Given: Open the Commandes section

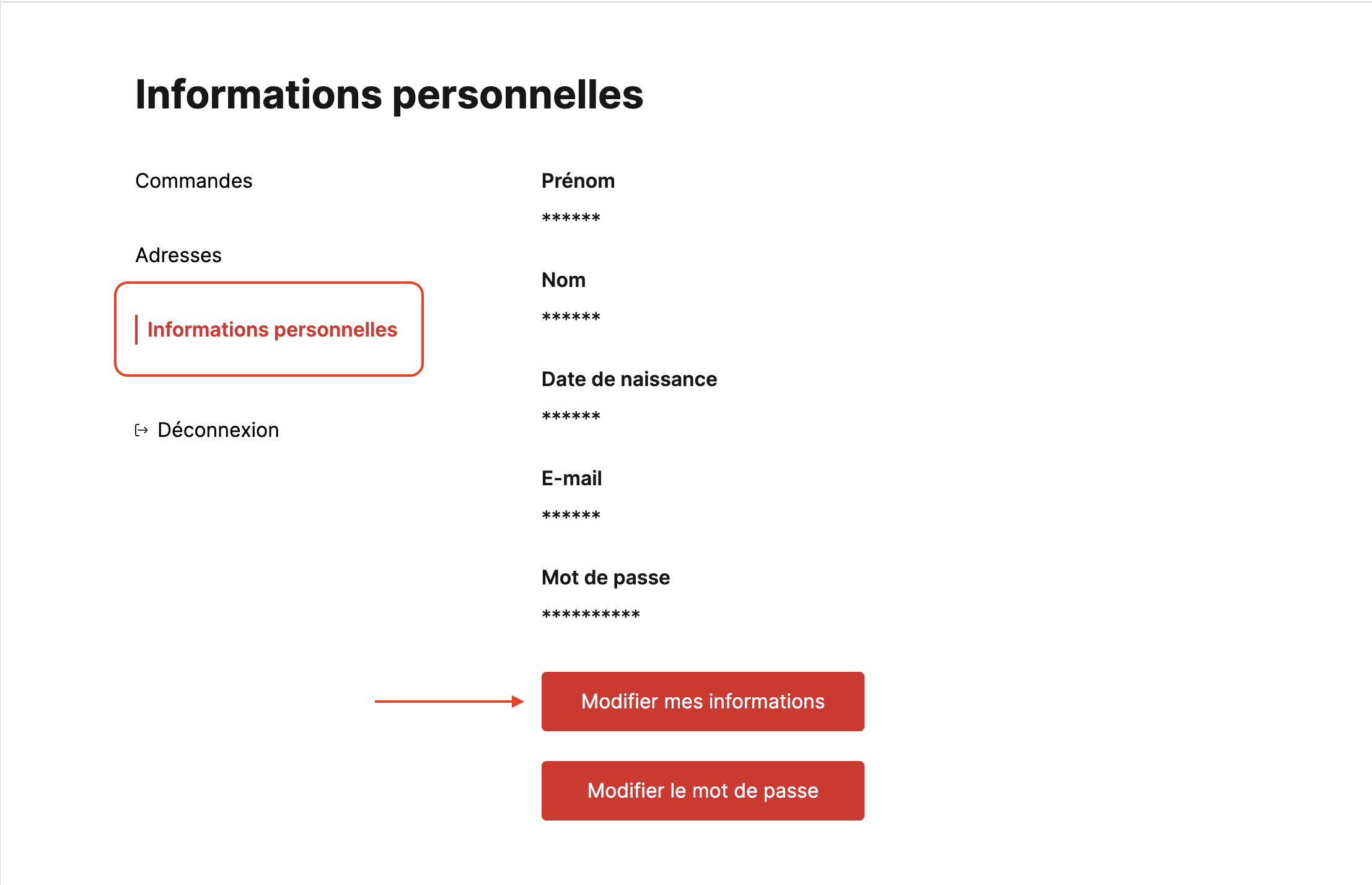Looking at the screenshot, I should [194, 181].
